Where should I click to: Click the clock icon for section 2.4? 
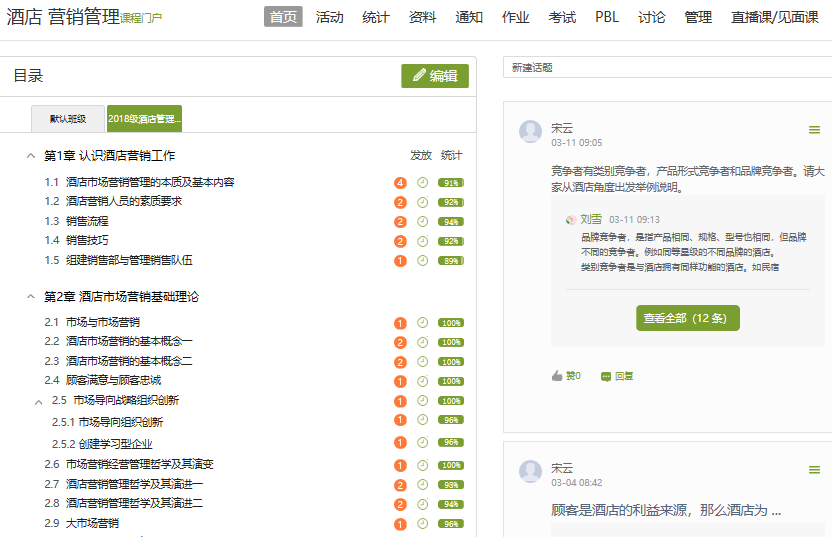[422, 381]
